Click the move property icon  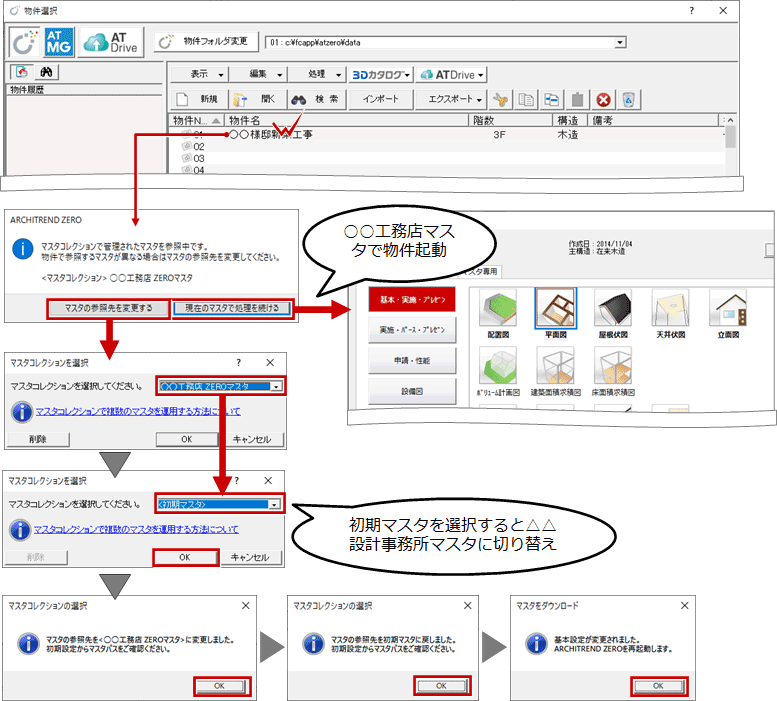[x=552, y=100]
